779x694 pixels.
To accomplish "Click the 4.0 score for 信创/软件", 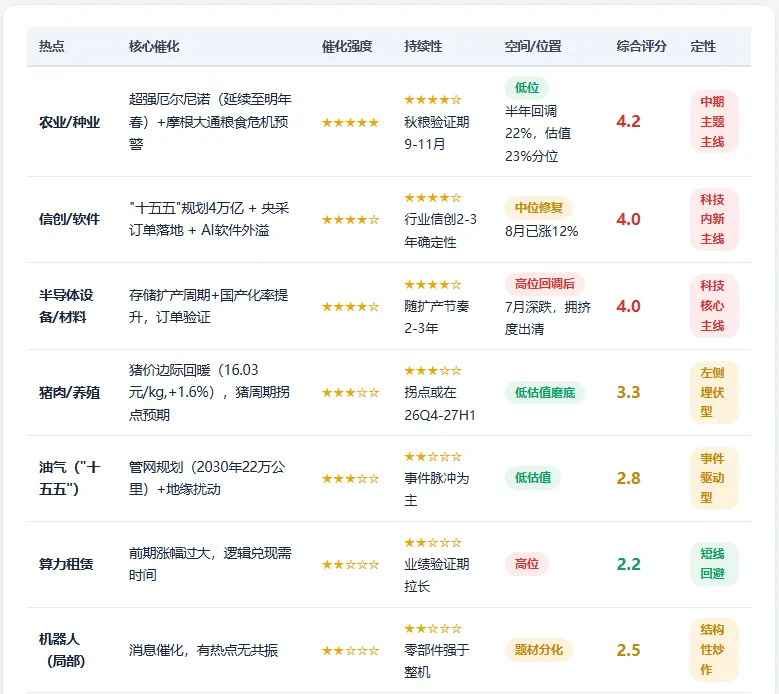I will (628, 219).
